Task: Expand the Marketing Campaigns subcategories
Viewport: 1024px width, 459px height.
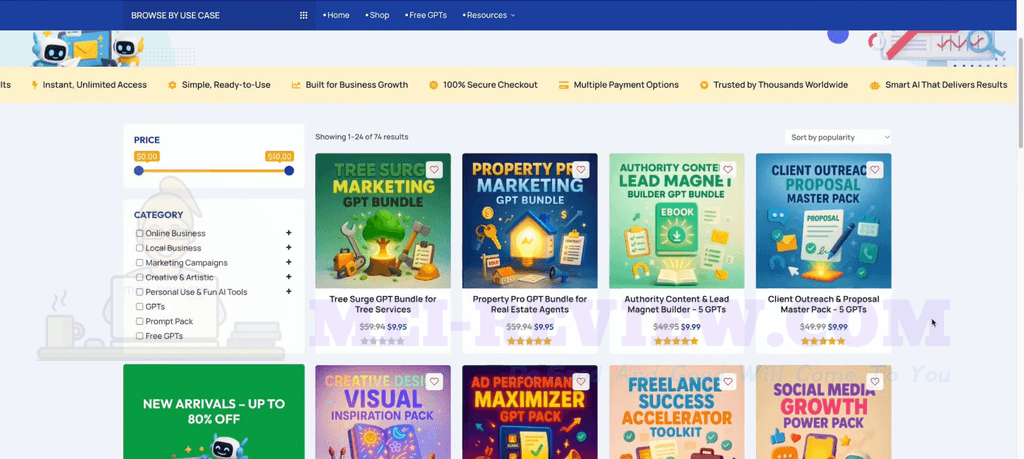Action: (x=289, y=262)
